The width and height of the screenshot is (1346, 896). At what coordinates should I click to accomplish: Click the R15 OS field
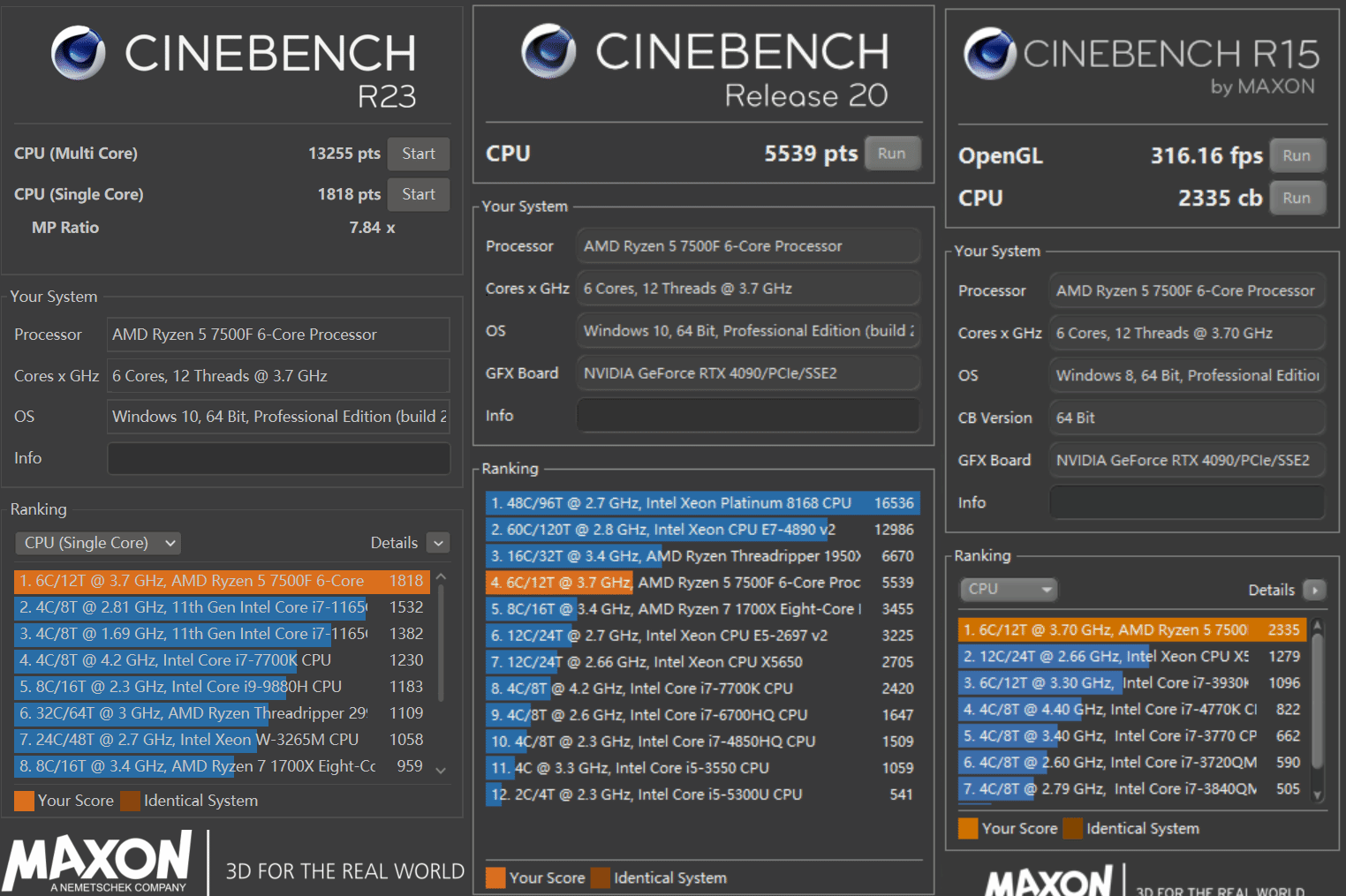coord(1187,375)
